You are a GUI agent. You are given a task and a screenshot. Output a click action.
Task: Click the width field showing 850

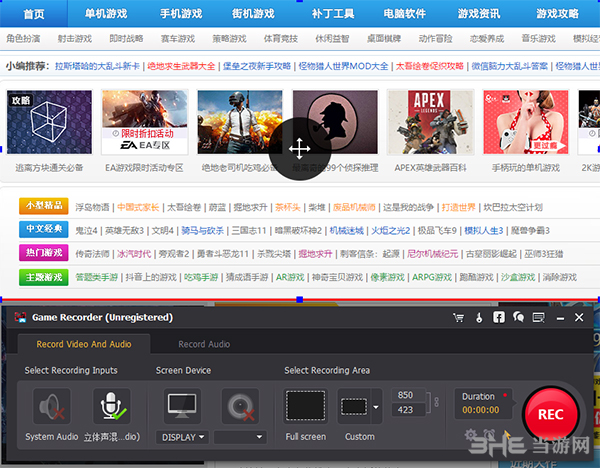pyautogui.click(x=408, y=395)
